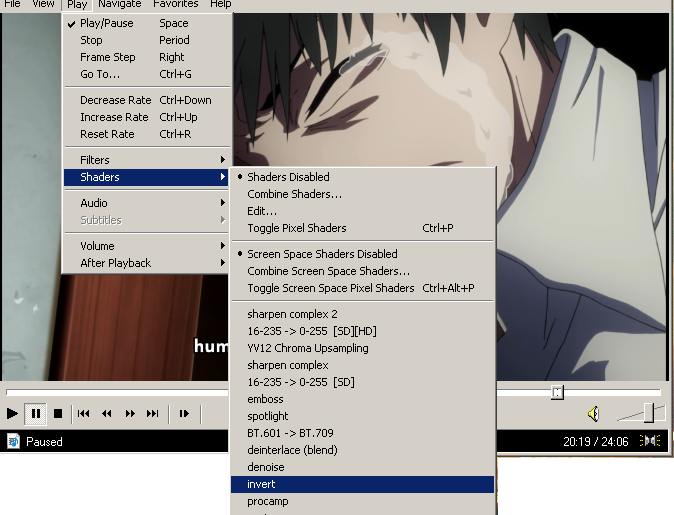Click the rewind (decrease rate) icon
This screenshot has height=515, width=674.
click(x=107, y=413)
